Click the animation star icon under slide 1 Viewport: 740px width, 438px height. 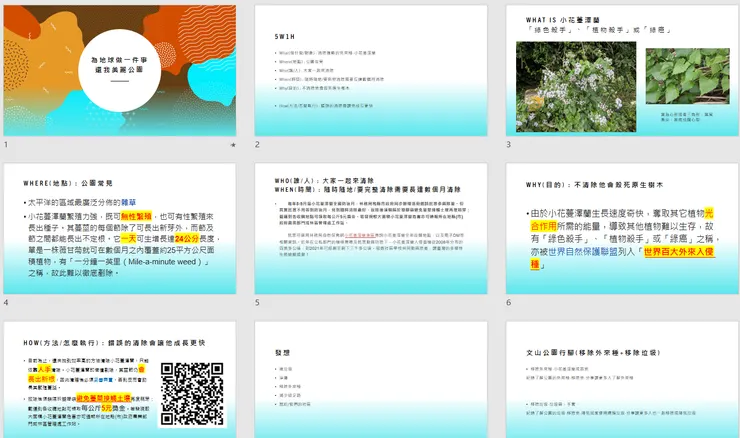pos(233,145)
